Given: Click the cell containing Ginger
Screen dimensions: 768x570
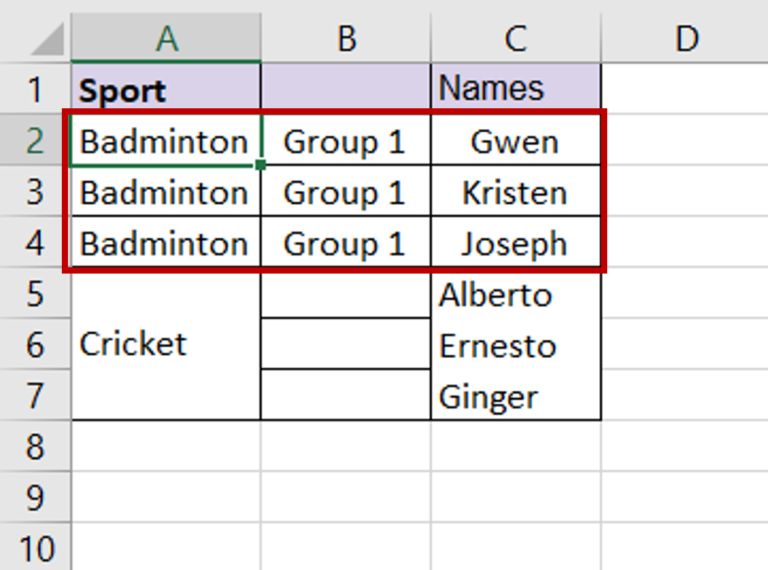Looking at the screenshot, I should click(x=516, y=397).
